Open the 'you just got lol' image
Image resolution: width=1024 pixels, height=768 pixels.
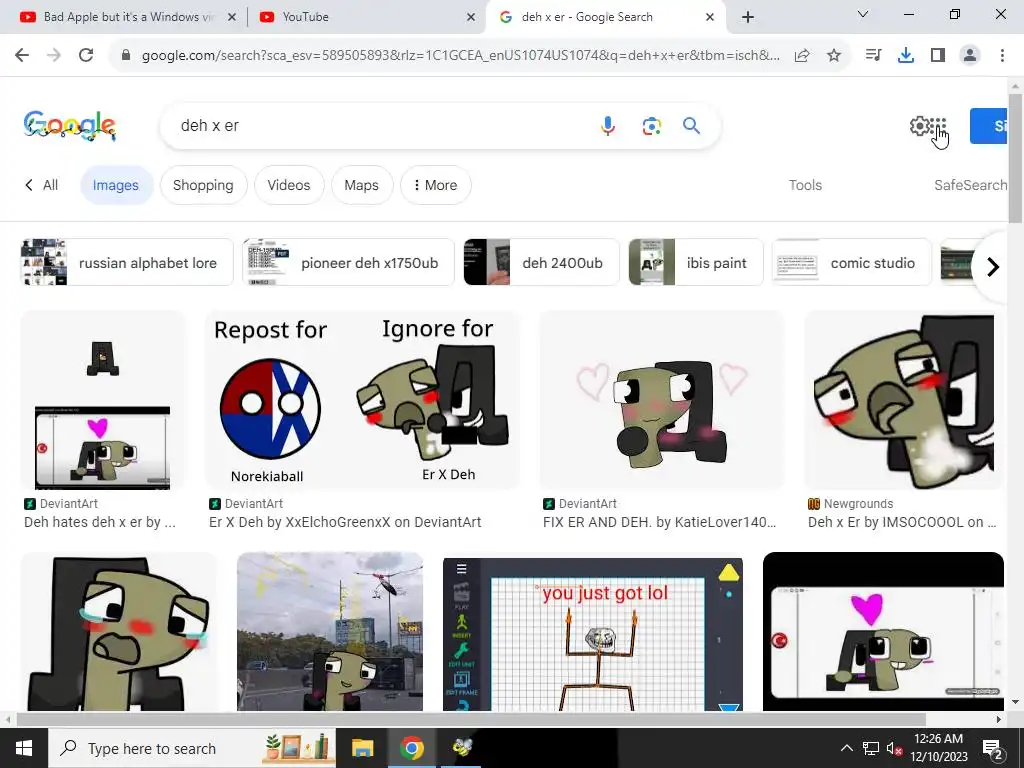click(592, 633)
